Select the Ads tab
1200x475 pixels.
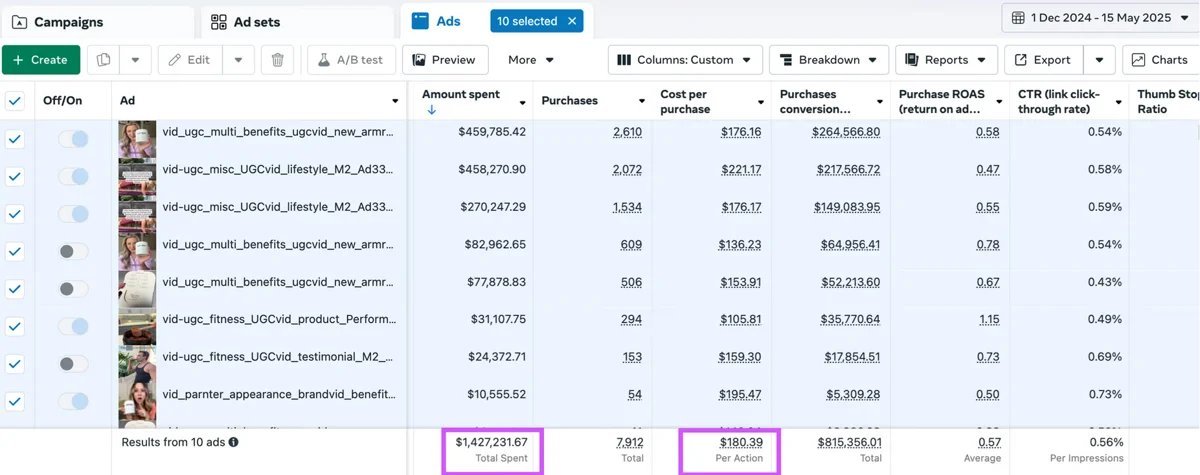click(436, 21)
